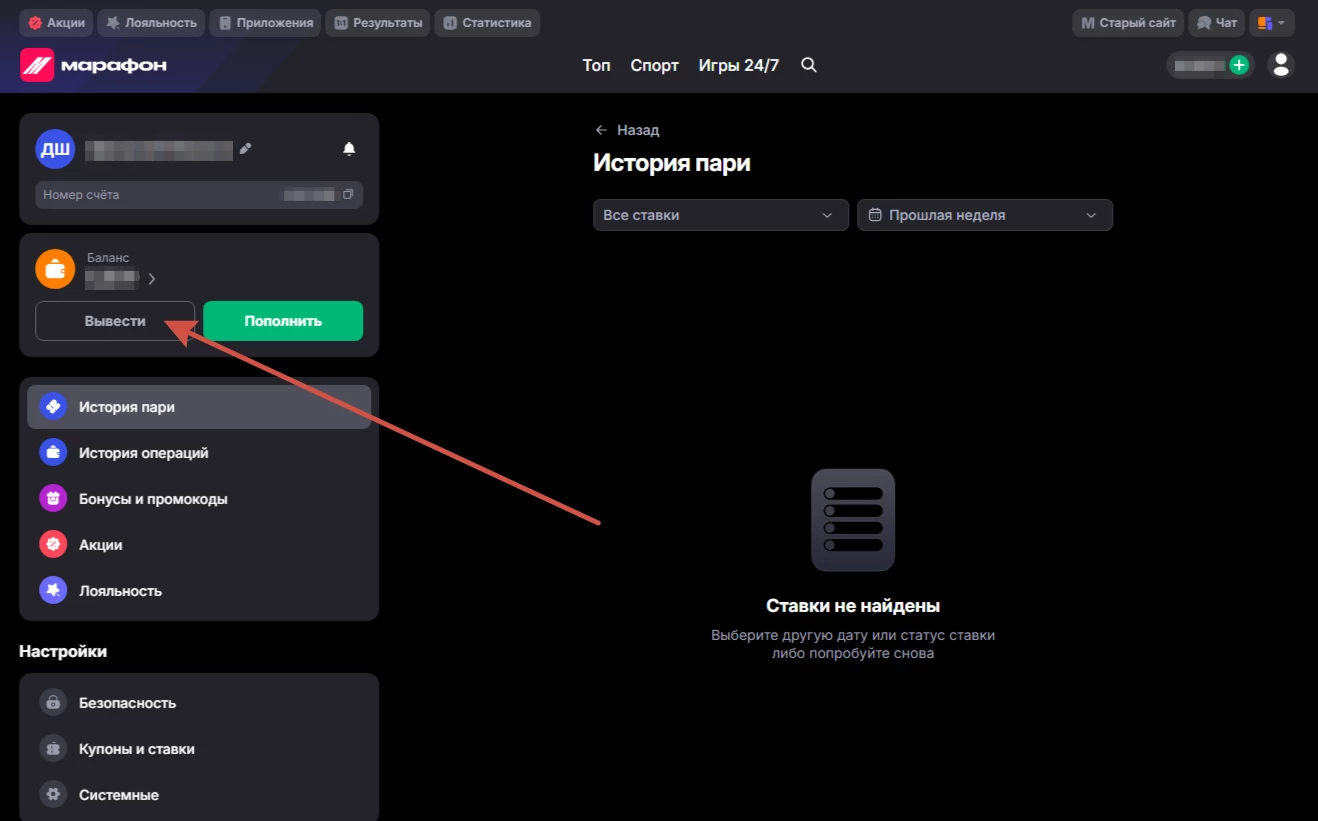Copy the account number icon

[348, 194]
